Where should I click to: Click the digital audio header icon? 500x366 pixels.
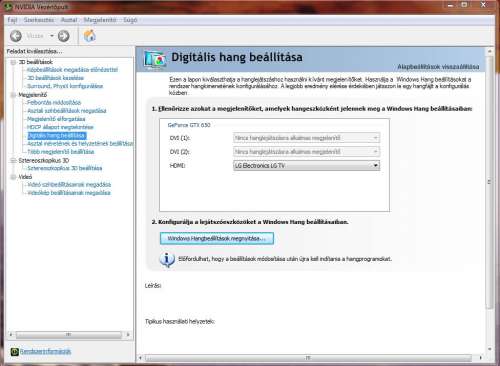[x=155, y=60]
